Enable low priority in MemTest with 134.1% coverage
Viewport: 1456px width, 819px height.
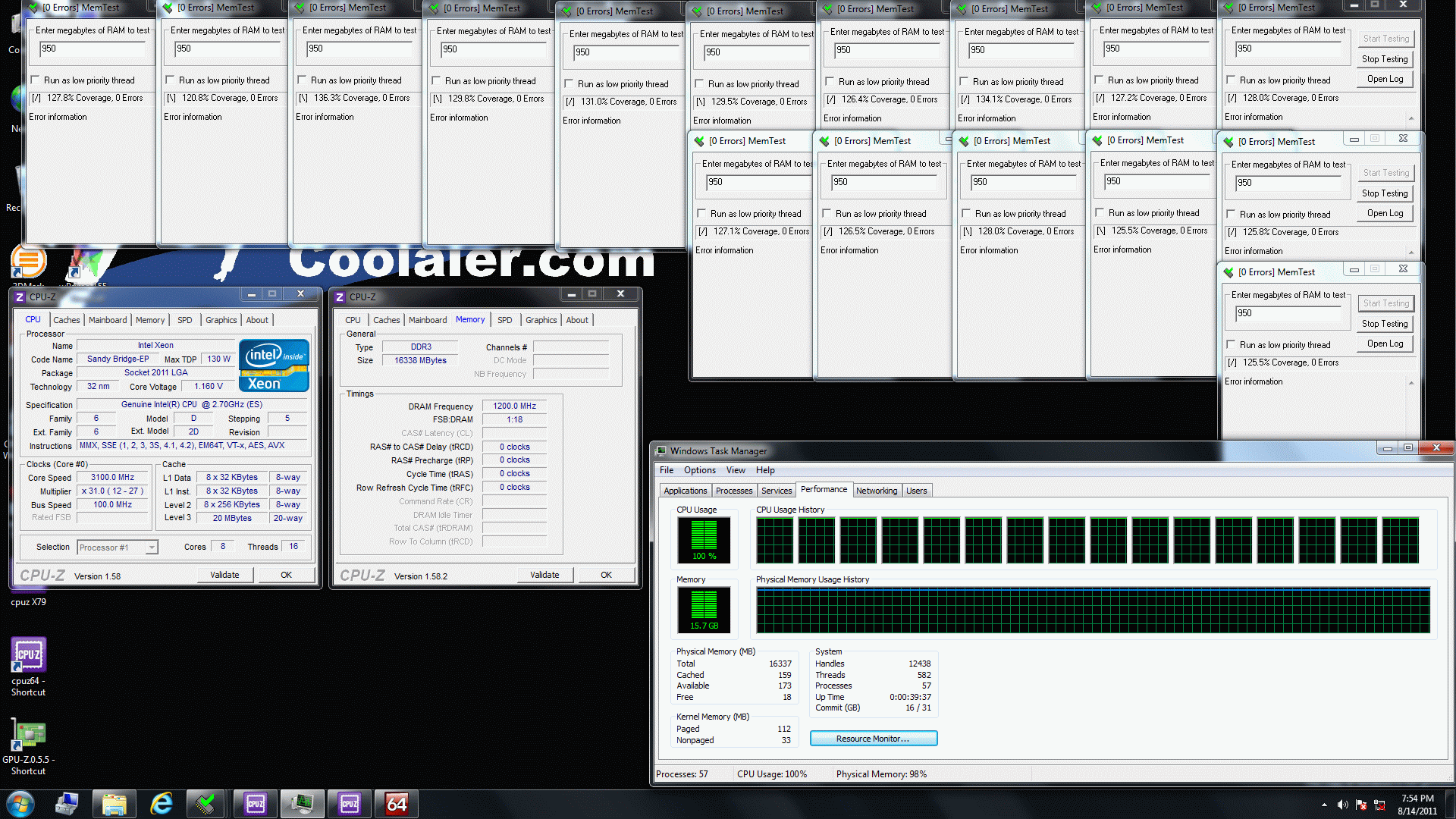[964, 81]
